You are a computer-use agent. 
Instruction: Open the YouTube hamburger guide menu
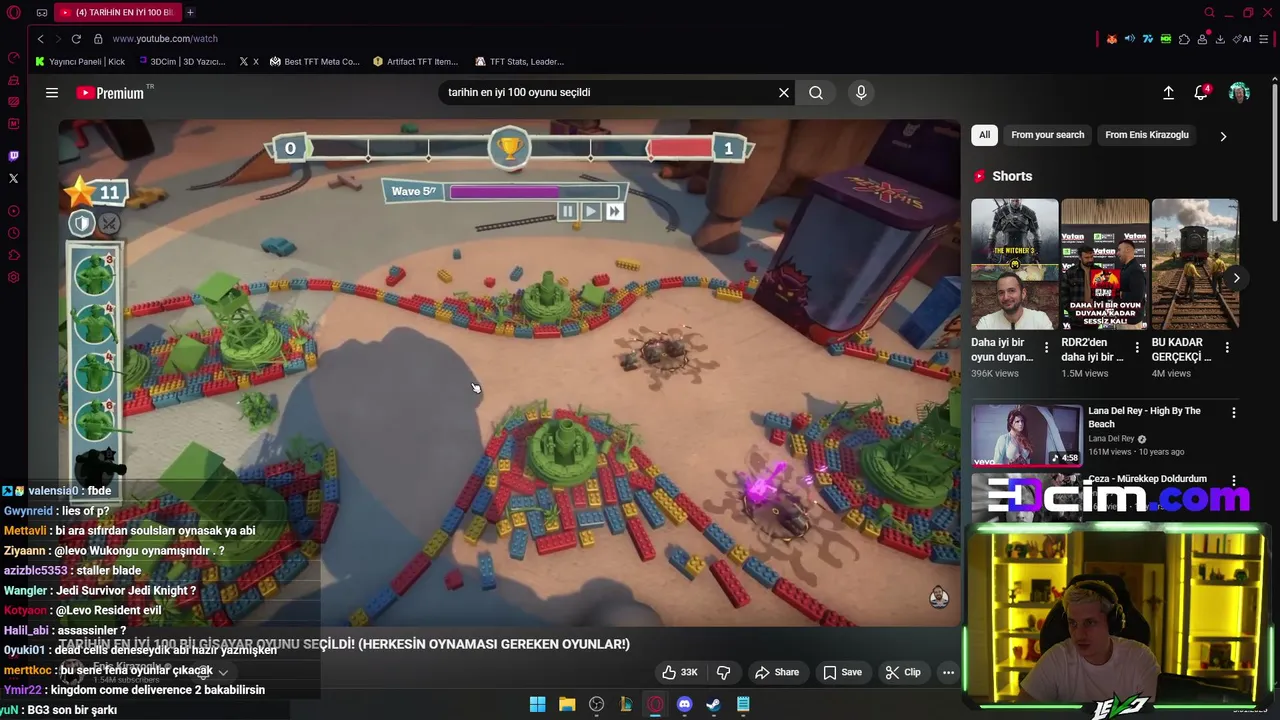coord(52,92)
